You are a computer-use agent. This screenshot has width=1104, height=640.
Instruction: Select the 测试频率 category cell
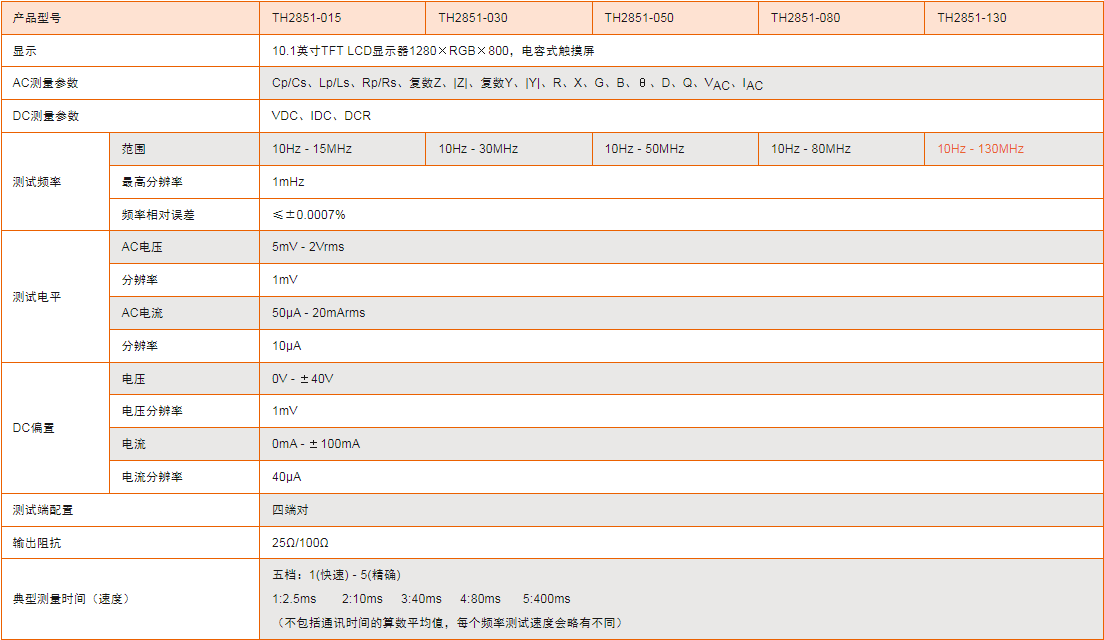coord(36,182)
